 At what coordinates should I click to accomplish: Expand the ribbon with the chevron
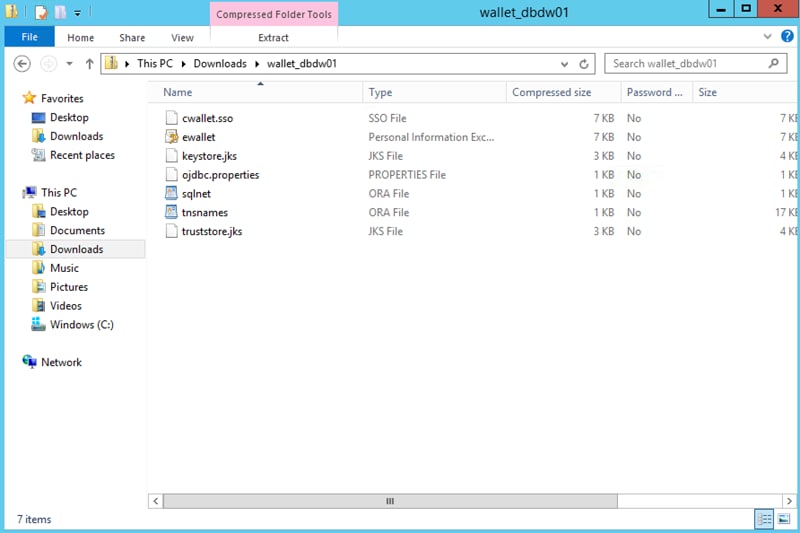pyautogui.click(x=767, y=36)
